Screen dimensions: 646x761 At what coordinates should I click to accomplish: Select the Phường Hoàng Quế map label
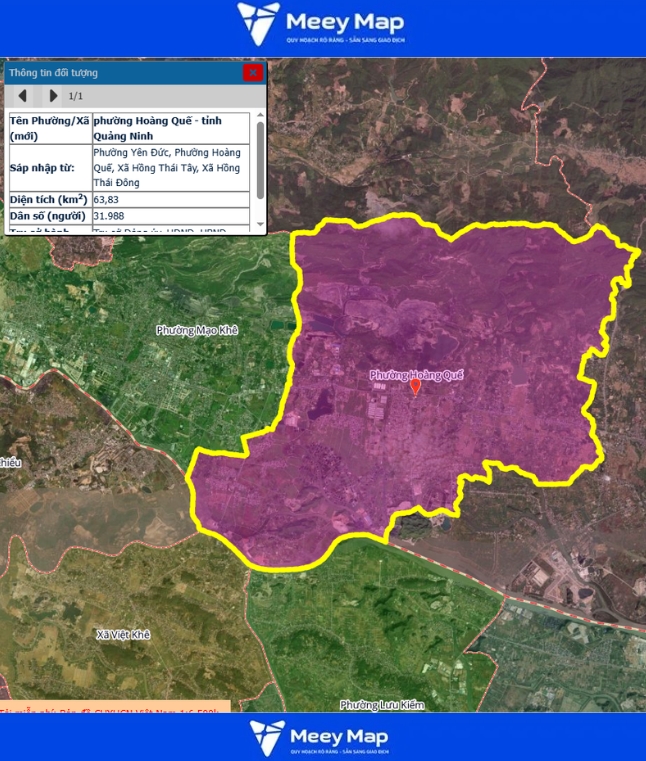point(418,375)
